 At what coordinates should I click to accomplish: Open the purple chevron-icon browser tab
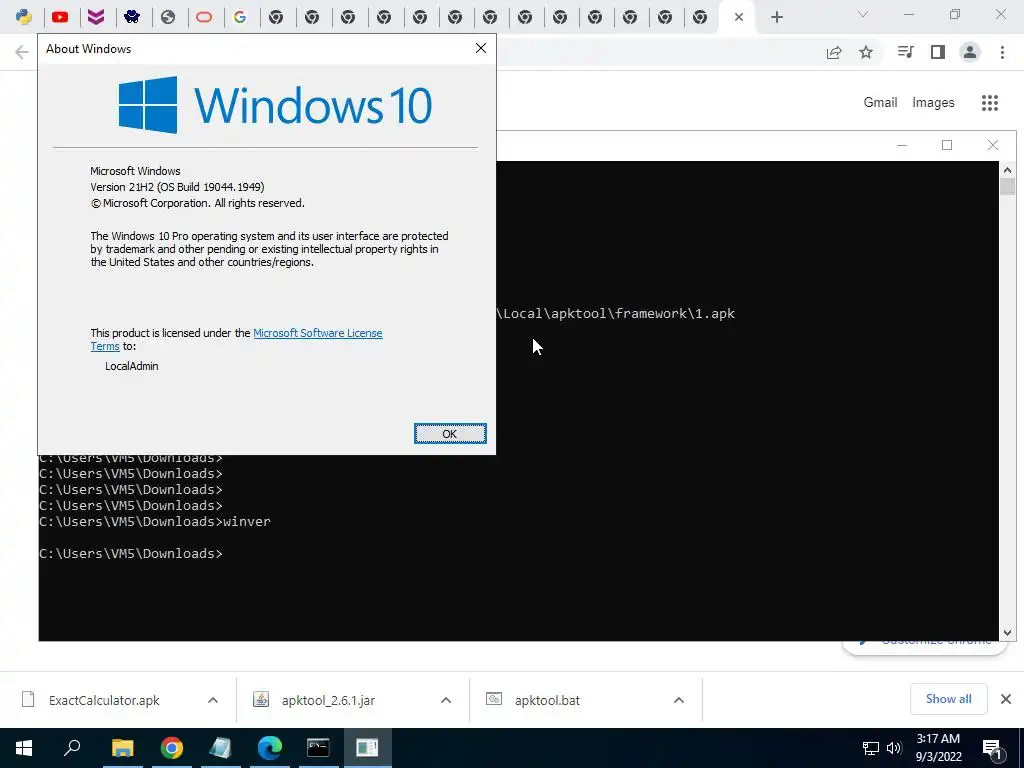tap(96, 17)
